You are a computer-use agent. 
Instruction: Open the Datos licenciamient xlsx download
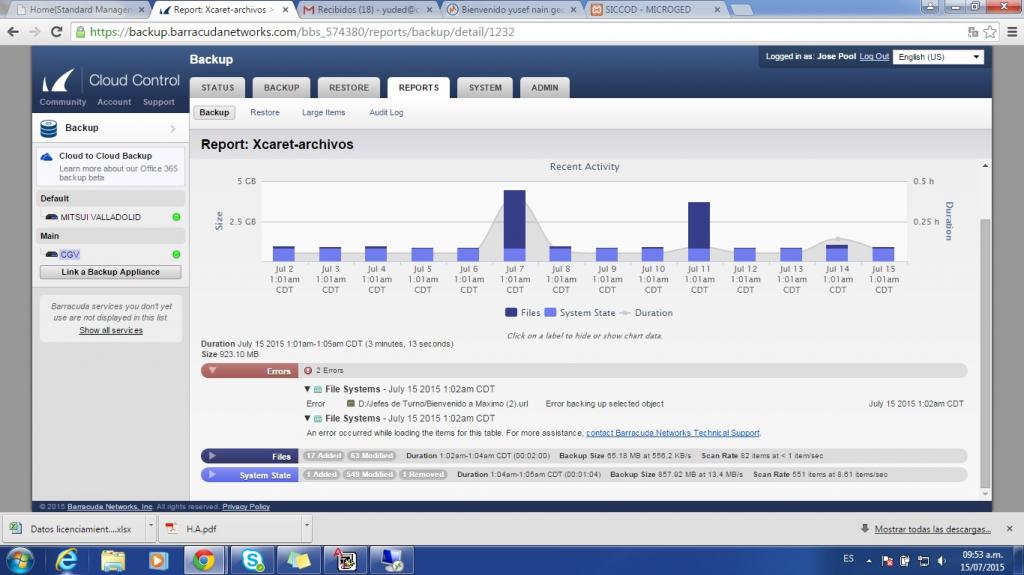(x=73, y=529)
